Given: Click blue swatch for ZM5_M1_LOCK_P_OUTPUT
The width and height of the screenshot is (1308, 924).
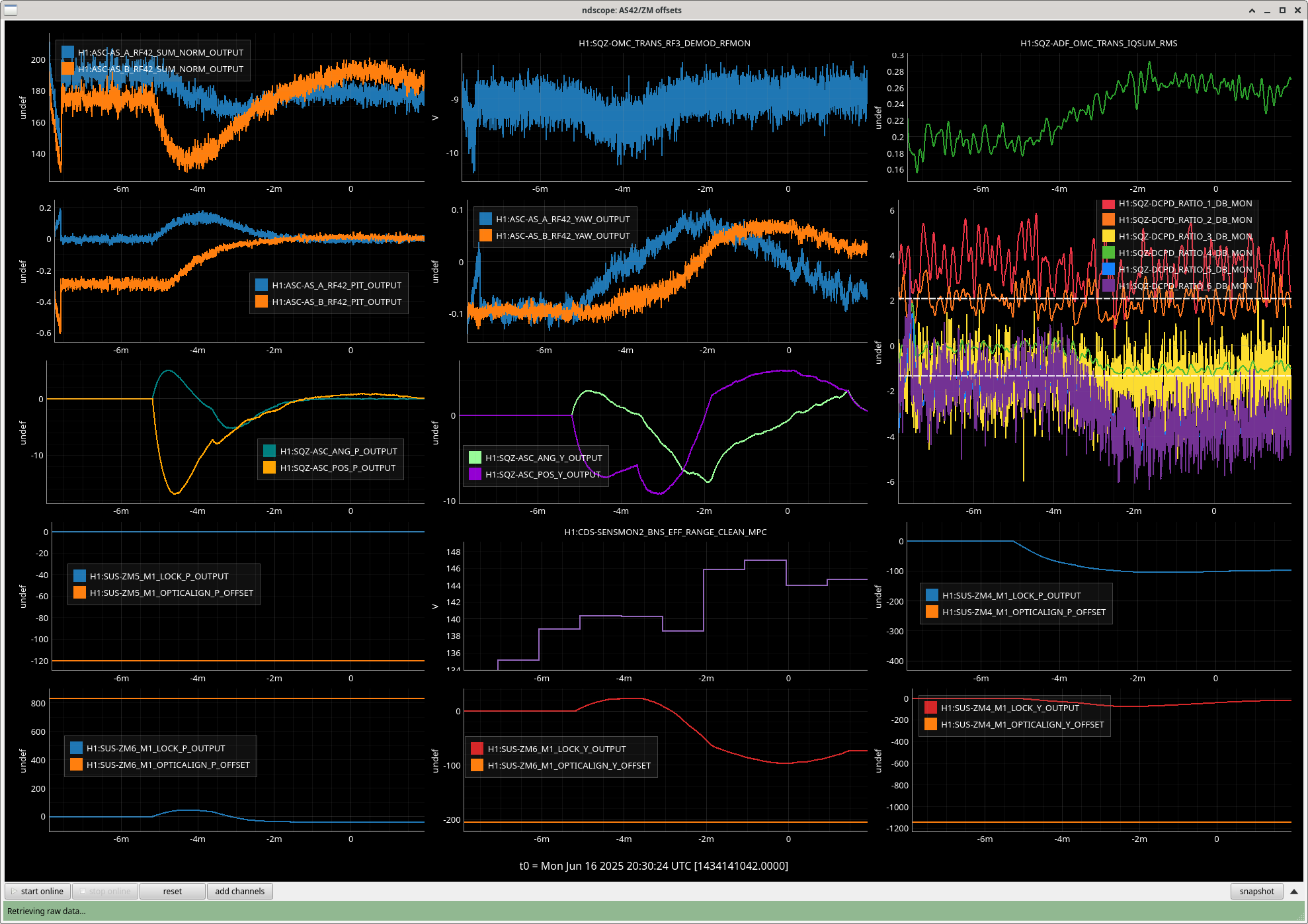Looking at the screenshot, I should coord(80,576).
